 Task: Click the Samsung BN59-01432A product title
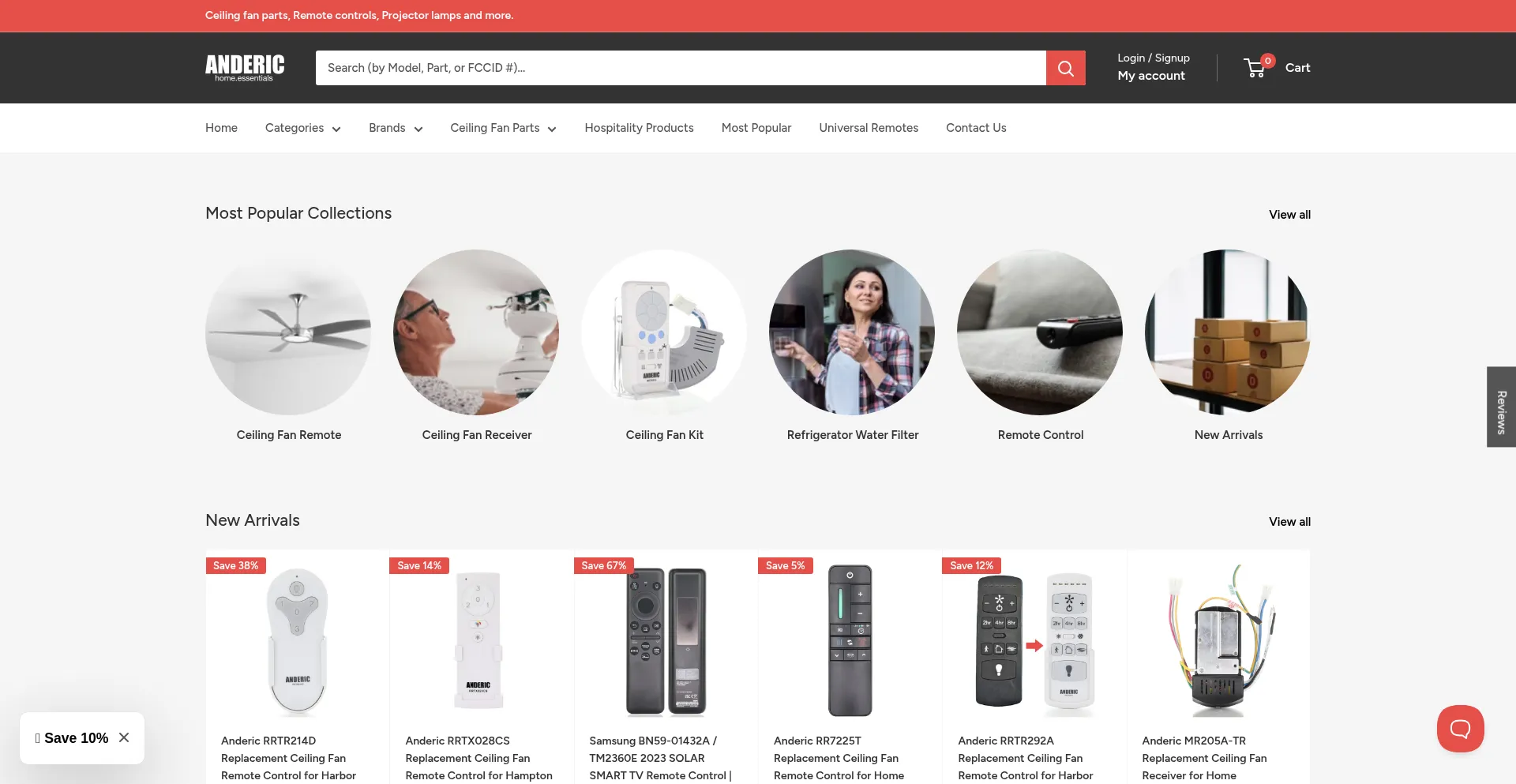pyautogui.click(x=661, y=759)
